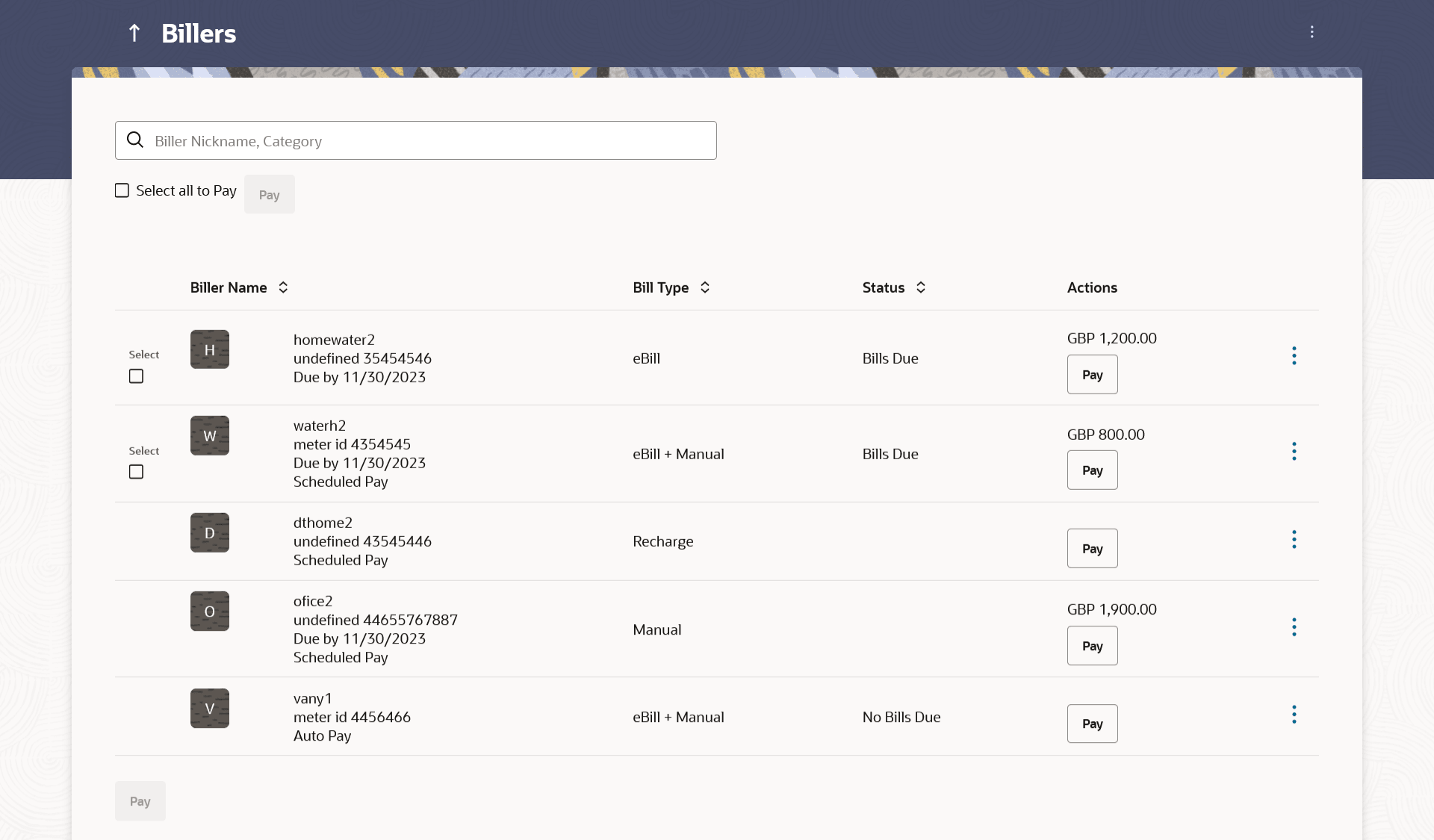The width and height of the screenshot is (1434, 840).
Task: Sort by Biller Name column
Action: click(x=283, y=287)
